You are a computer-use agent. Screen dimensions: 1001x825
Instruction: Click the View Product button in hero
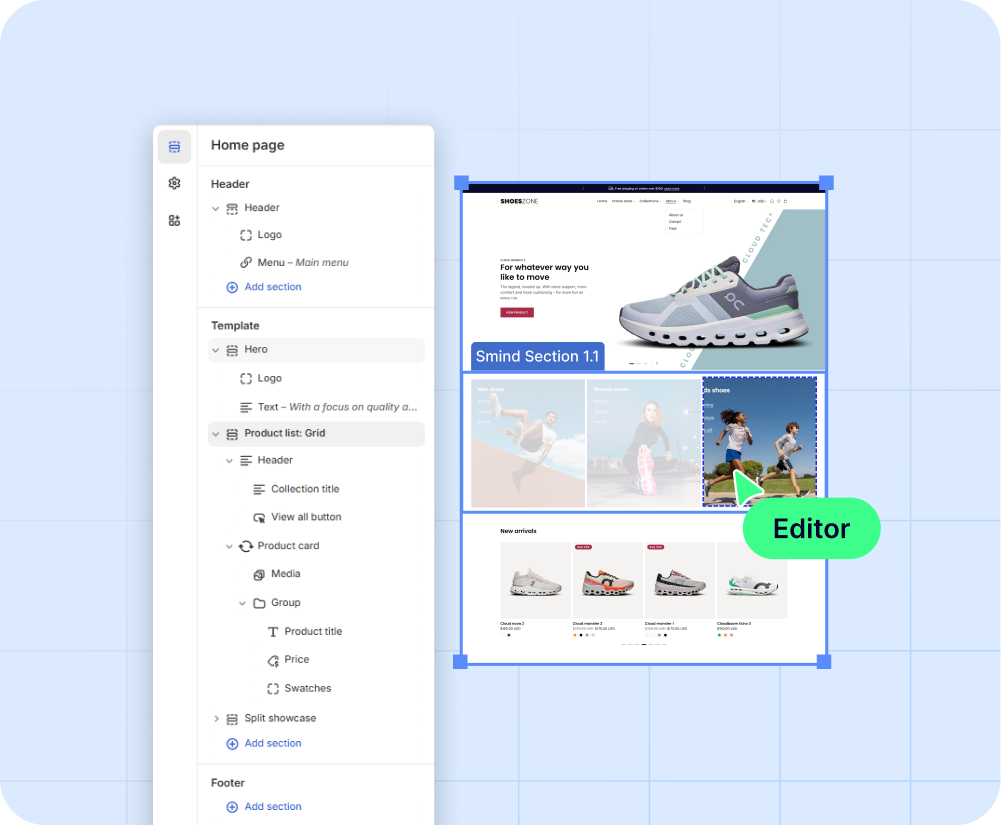tap(517, 312)
